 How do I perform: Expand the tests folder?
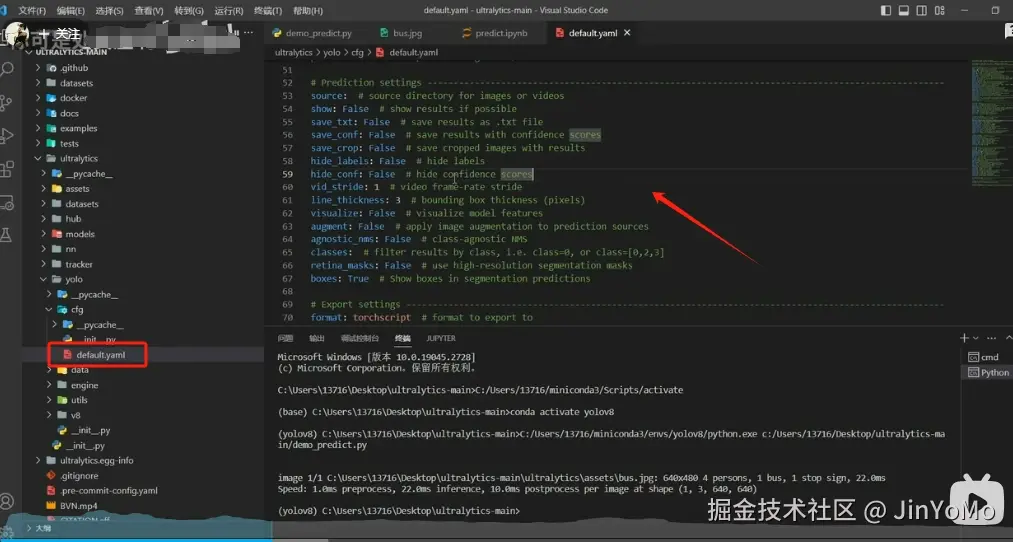(38, 143)
